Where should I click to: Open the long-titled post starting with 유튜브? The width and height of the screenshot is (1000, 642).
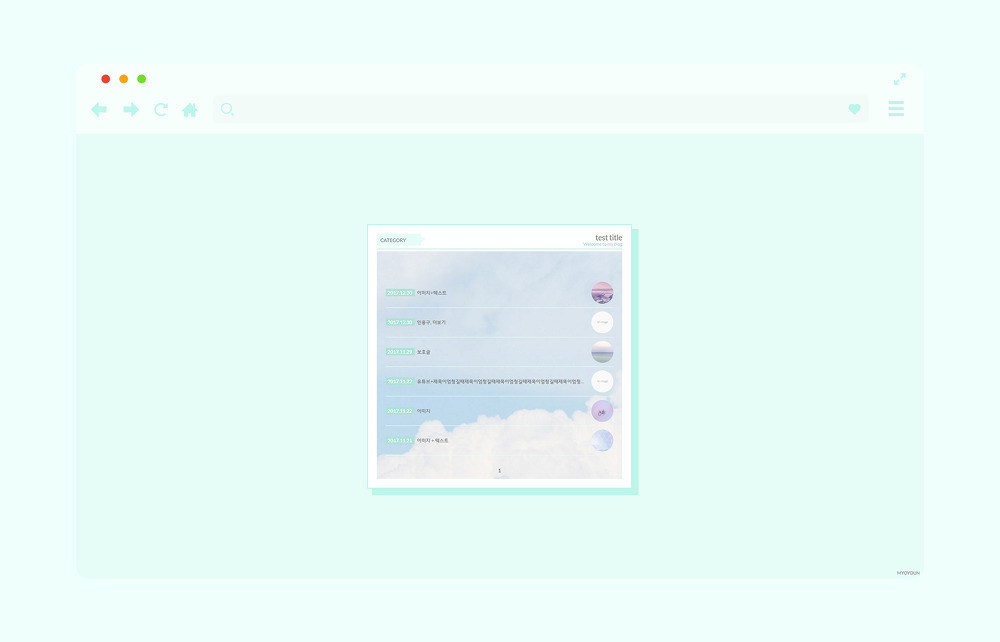(x=500, y=381)
